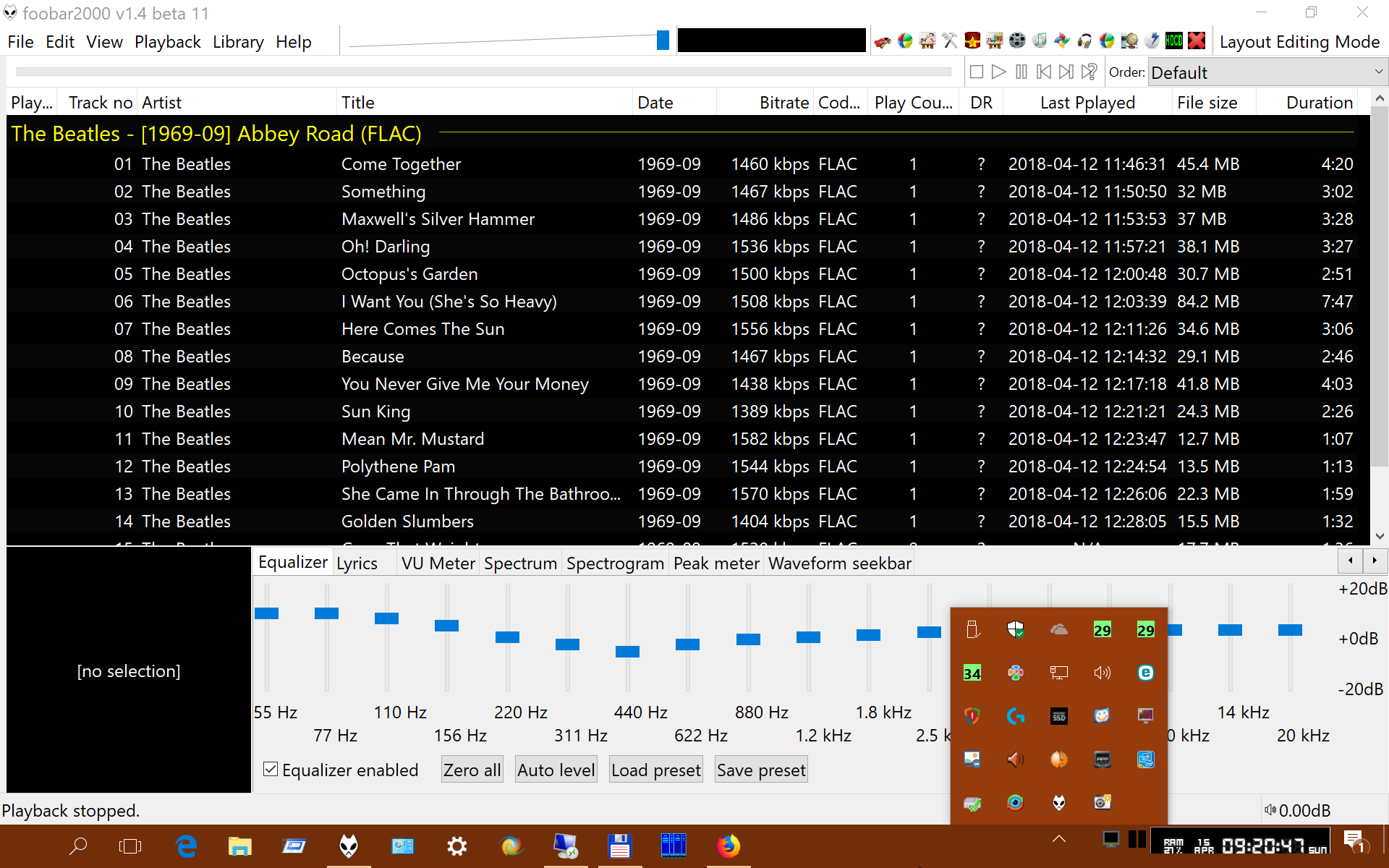
Task: Click the SSD utility tray icon
Action: (x=1059, y=716)
